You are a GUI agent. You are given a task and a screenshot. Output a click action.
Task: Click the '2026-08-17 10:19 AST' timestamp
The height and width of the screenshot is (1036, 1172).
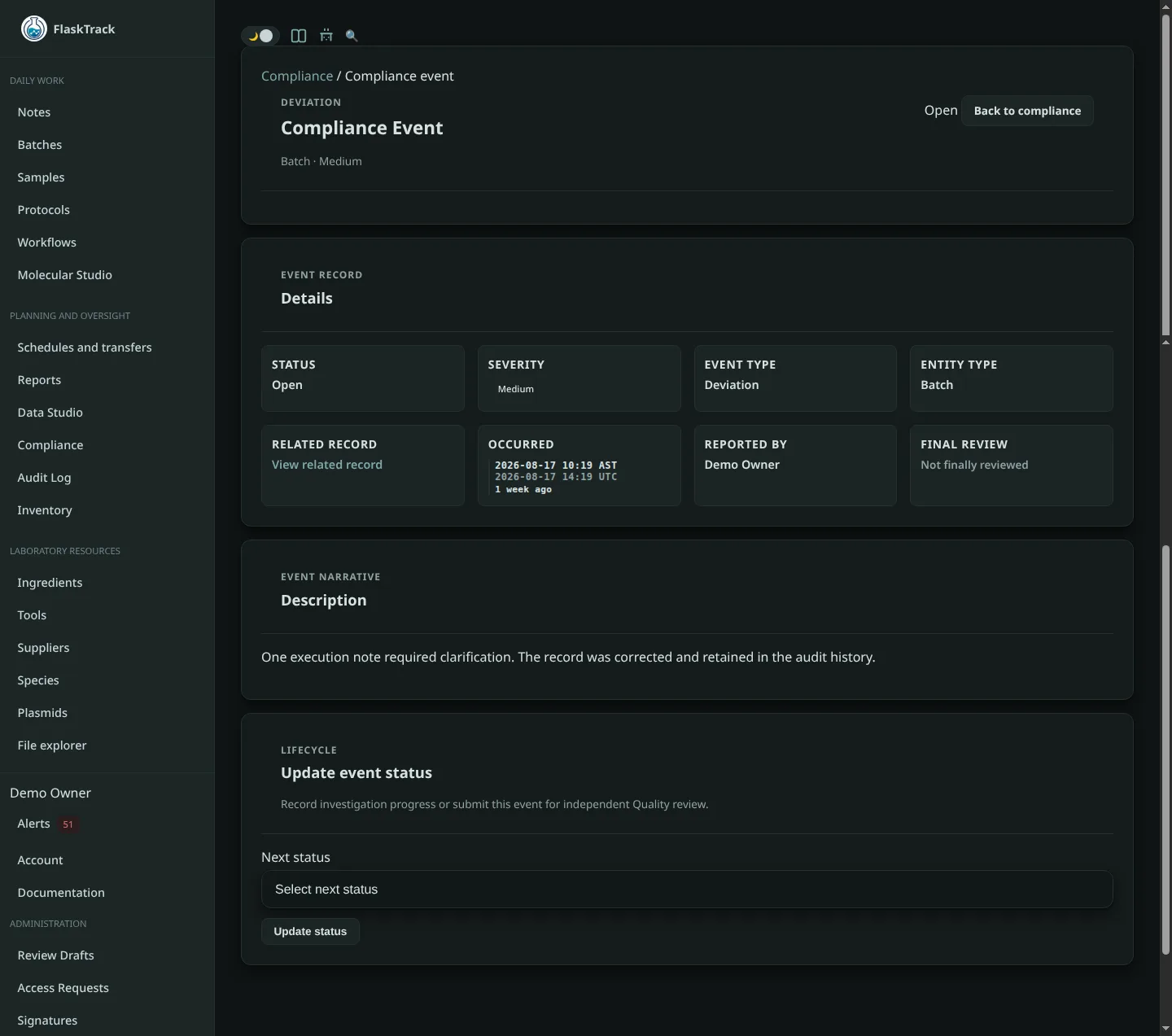556,466
